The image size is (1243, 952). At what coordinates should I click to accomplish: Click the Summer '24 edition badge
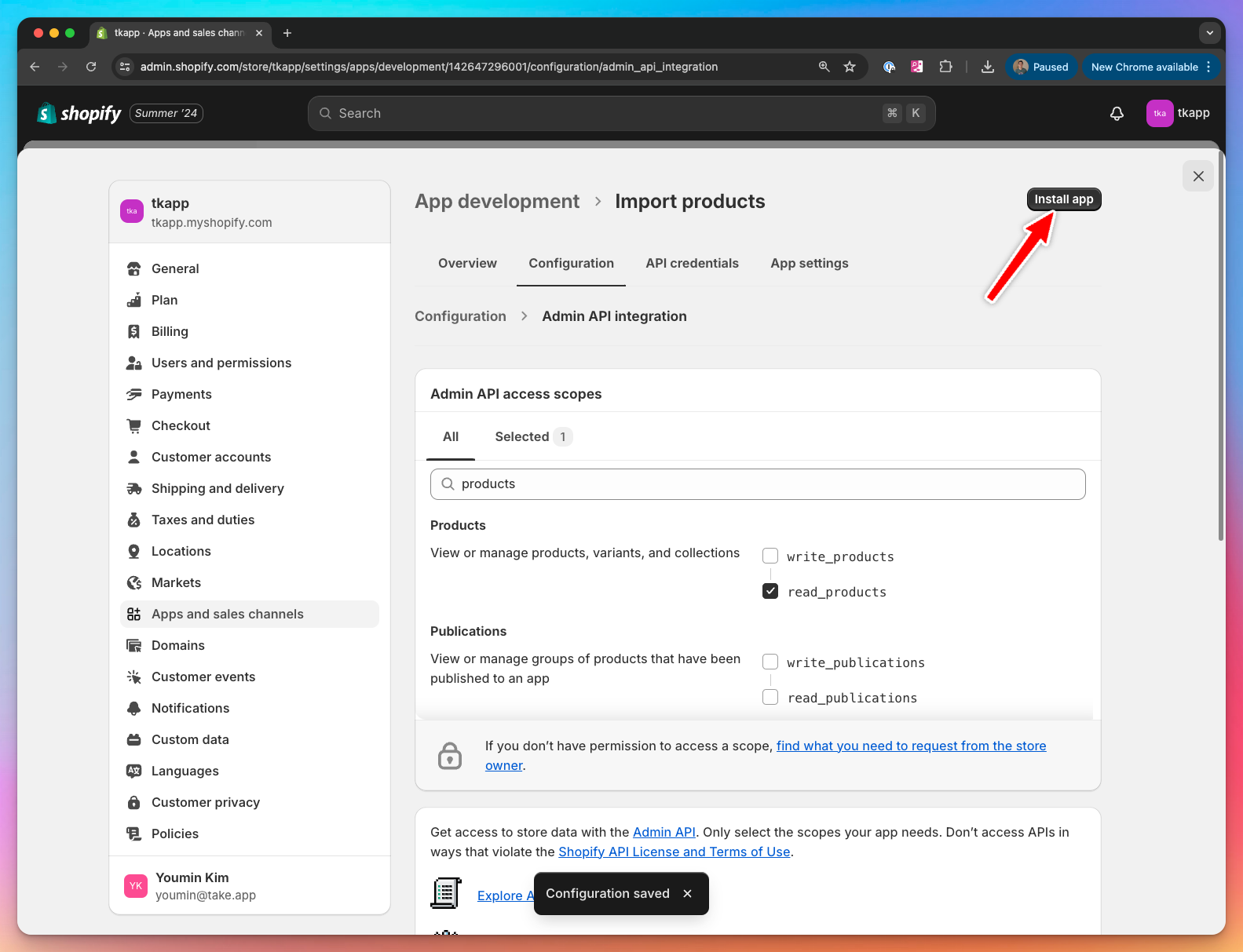(x=166, y=113)
